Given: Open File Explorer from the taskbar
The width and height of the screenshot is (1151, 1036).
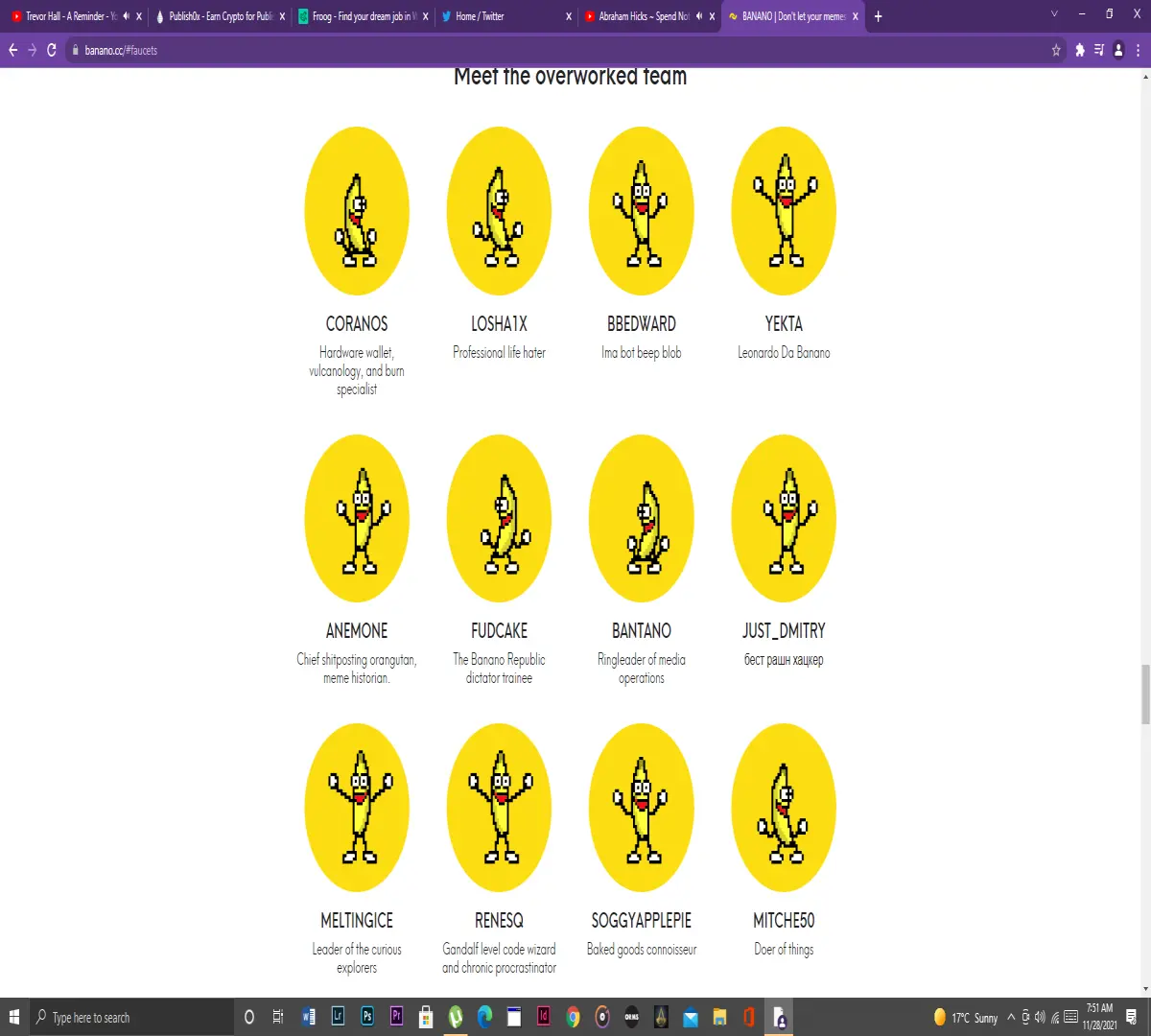Looking at the screenshot, I should pyautogui.click(x=720, y=1017).
